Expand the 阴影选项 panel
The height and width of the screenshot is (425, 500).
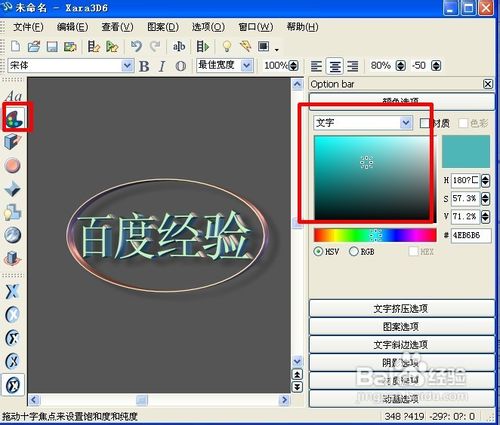click(402, 362)
